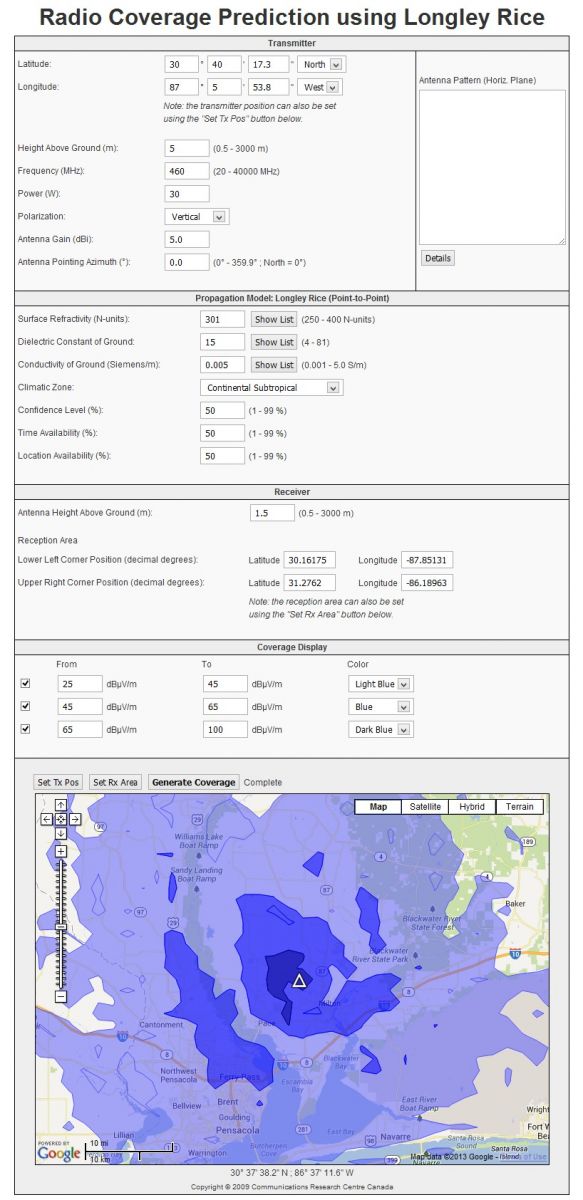Zoom in the map with plus button
583x1200 pixels.
point(60,852)
